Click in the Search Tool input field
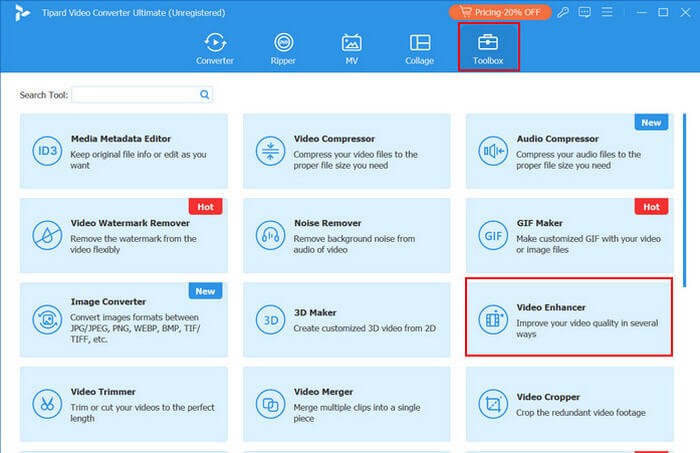 tap(142, 95)
